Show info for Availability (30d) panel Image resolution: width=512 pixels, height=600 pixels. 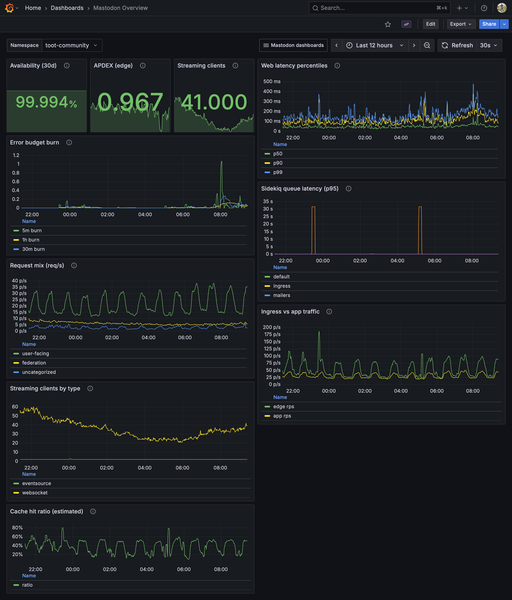(x=67, y=66)
